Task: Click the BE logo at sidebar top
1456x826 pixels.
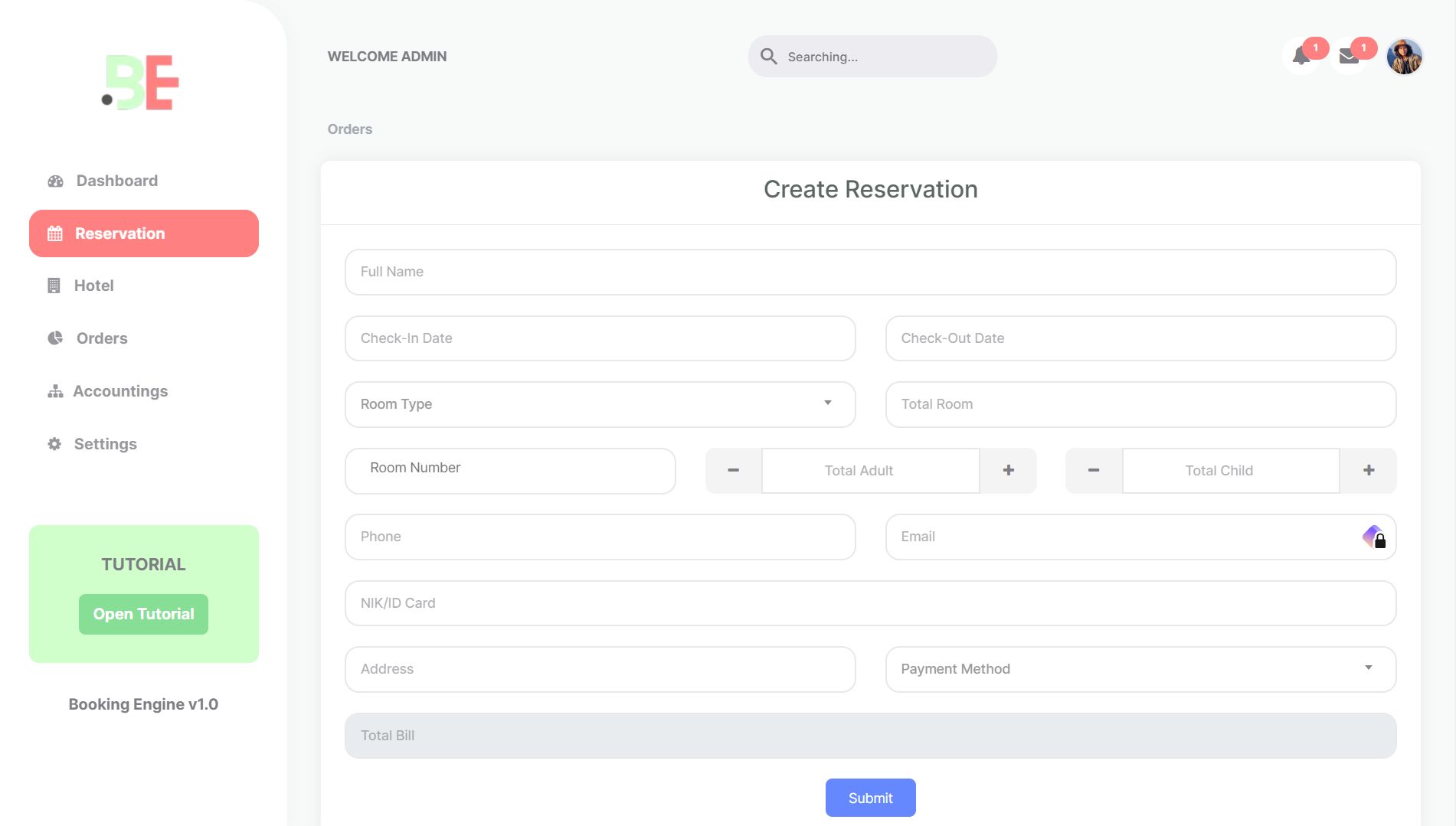Action: [x=140, y=82]
